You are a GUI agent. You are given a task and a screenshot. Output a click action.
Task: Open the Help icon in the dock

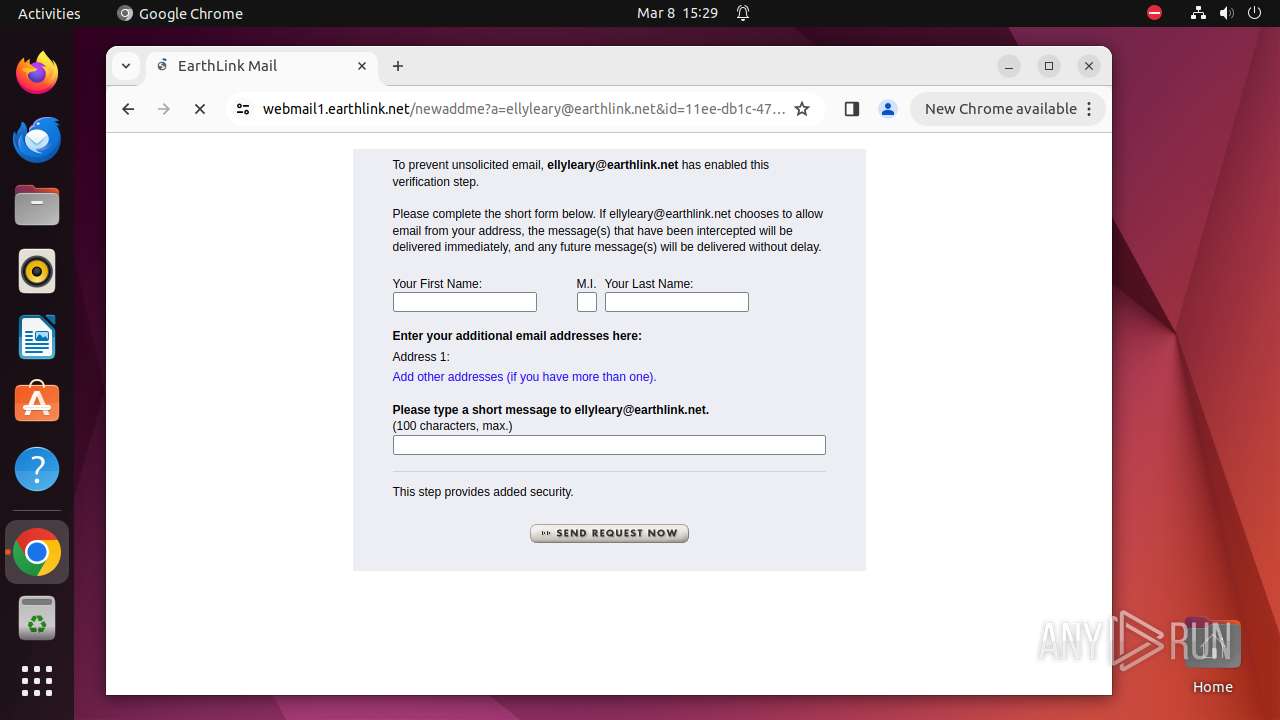(37, 469)
